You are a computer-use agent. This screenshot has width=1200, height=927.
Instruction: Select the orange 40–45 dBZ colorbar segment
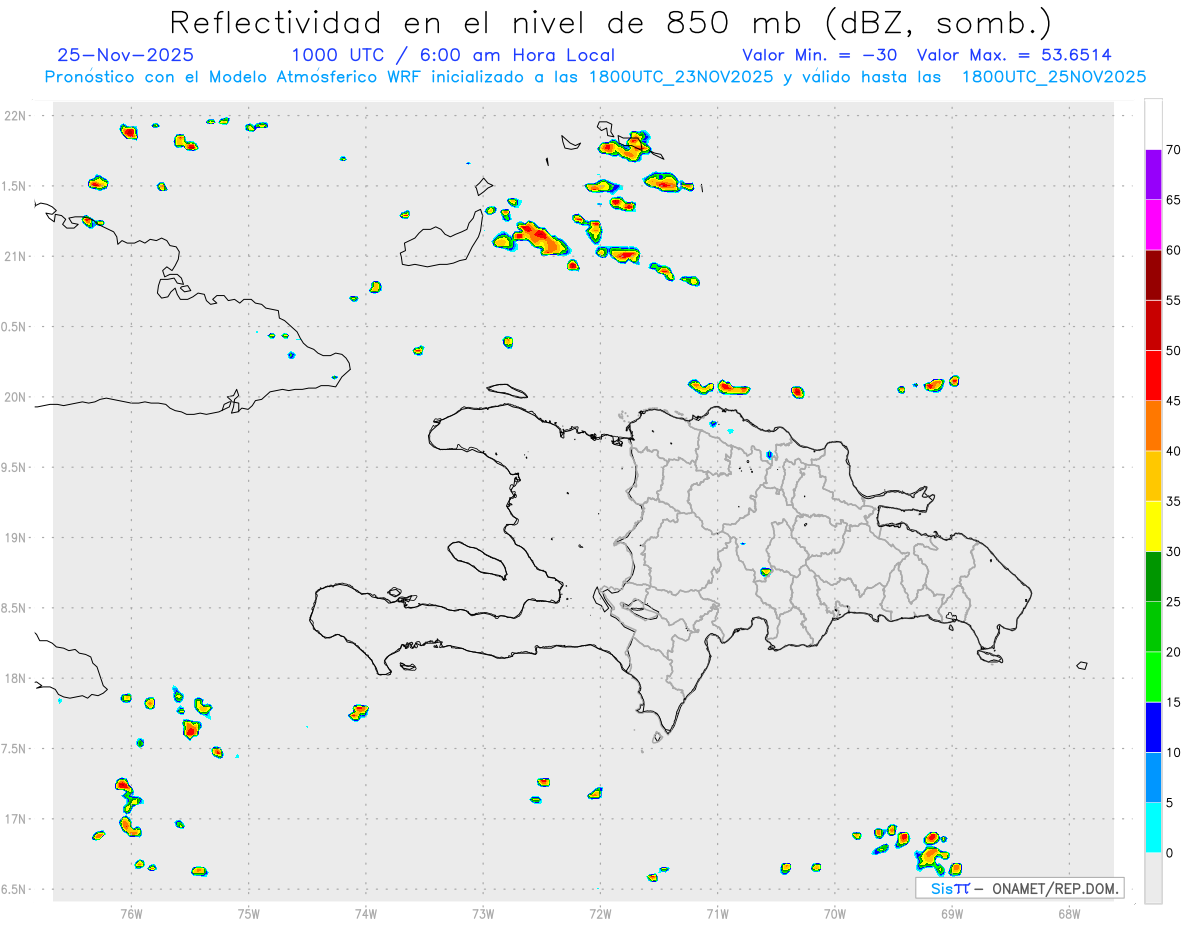tap(1153, 425)
